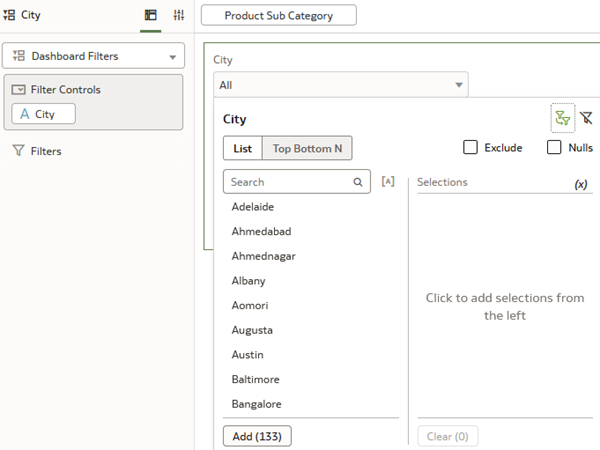Viewport: 600px width, 450px height.
Task: Click the Add (133) button
Action: 257,436
